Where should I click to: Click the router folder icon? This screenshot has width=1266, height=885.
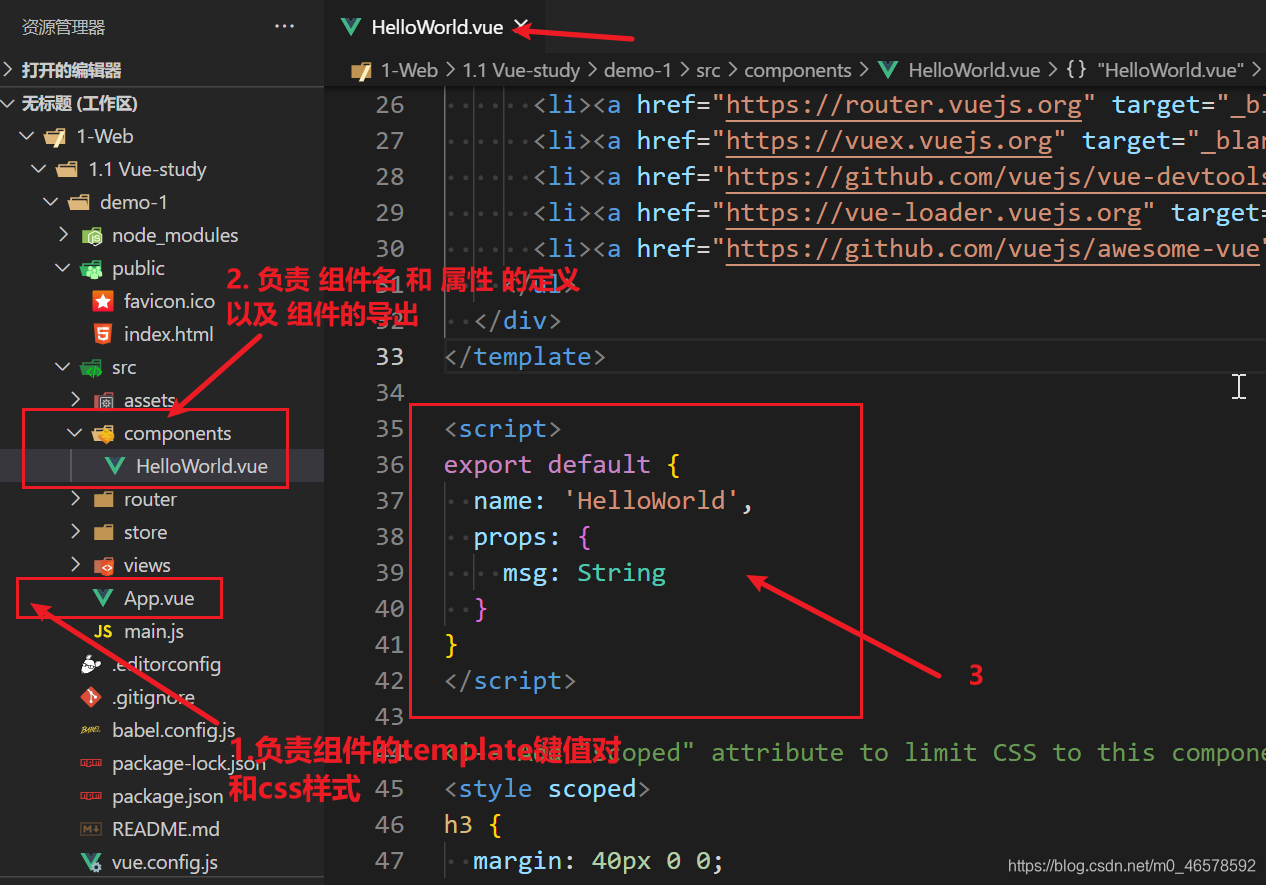(103, 499)
